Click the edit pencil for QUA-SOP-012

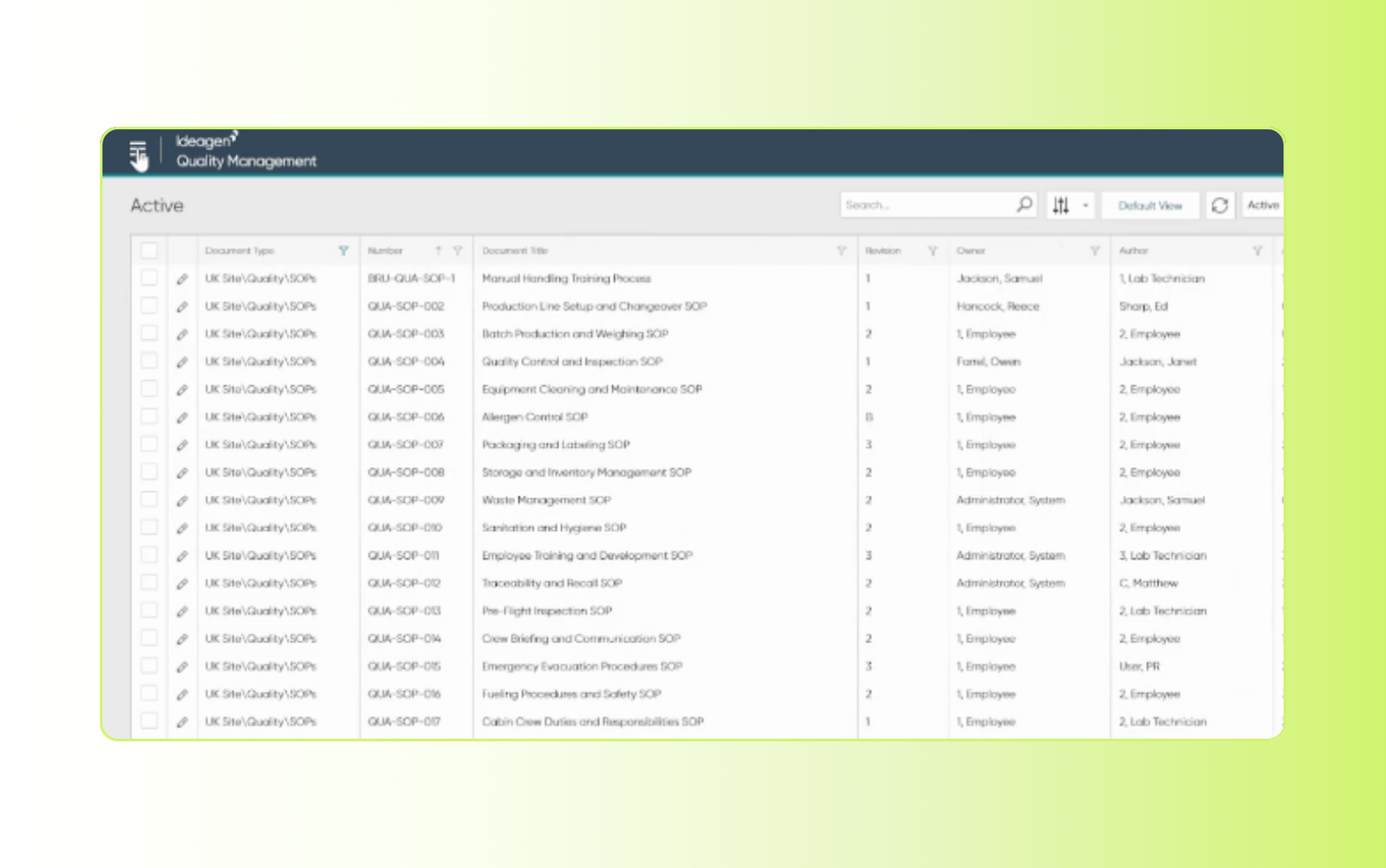pos(182,583)
